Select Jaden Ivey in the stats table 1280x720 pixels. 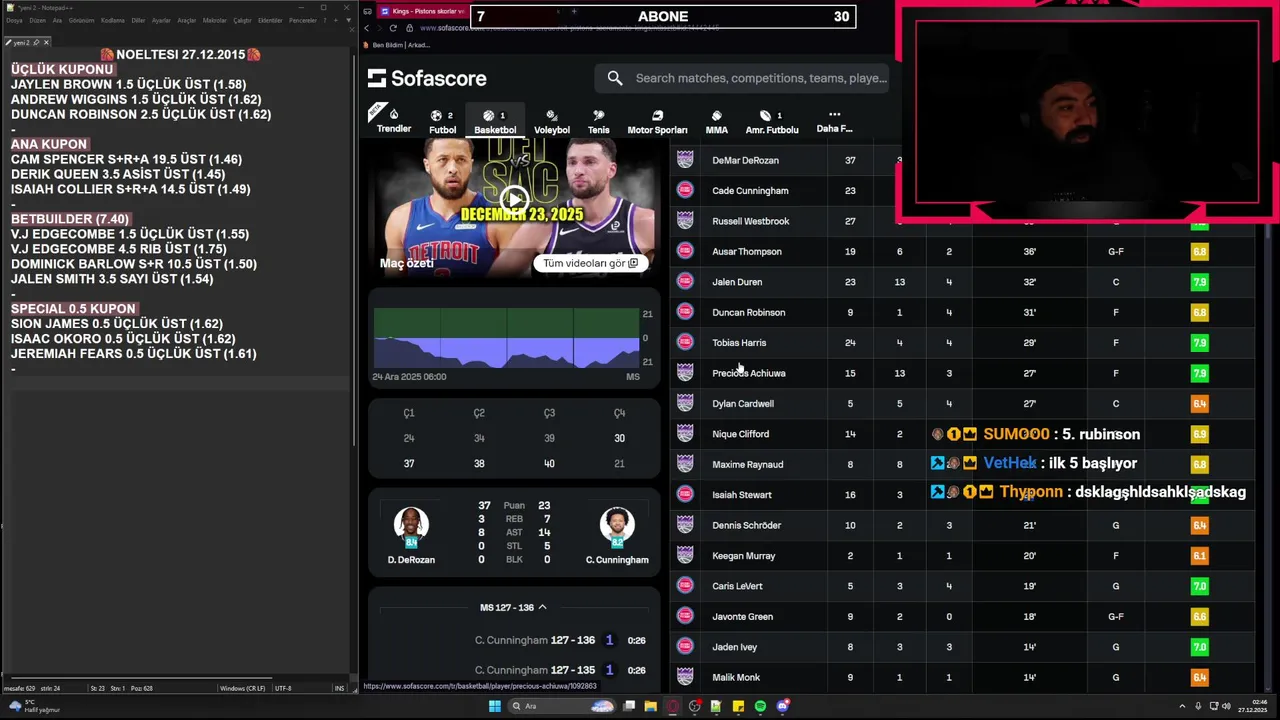[x=734, y=647]
